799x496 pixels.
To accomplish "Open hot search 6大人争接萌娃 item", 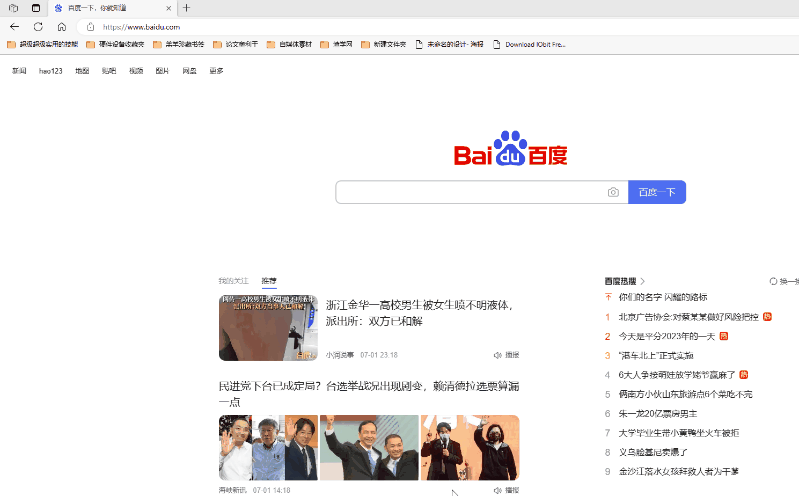I will (677, 375).
